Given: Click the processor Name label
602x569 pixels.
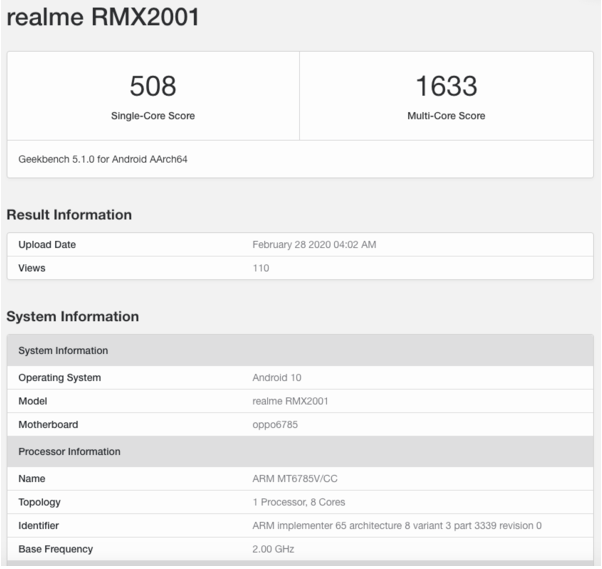Looking at the screenshot, I should tap(32, 479).
